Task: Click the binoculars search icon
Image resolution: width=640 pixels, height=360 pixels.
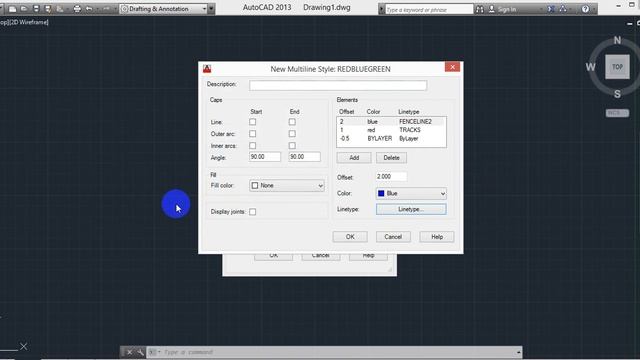Action: [x=480, y=9]
